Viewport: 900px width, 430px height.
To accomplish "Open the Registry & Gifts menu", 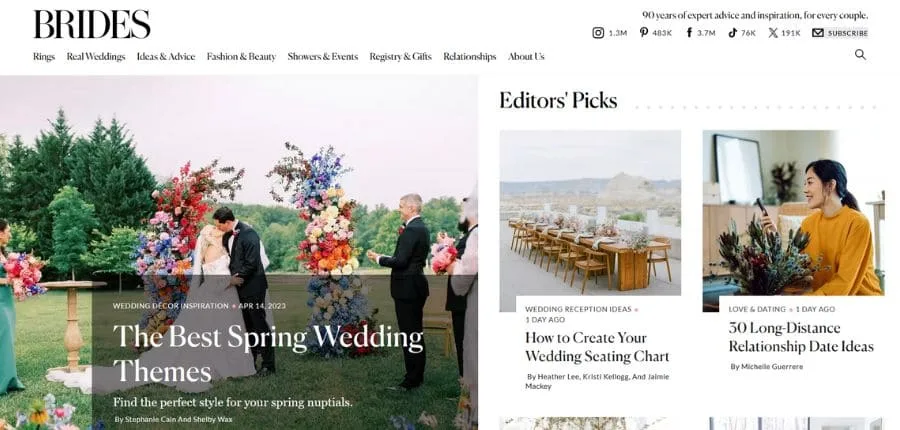I will tap(401, 56).
